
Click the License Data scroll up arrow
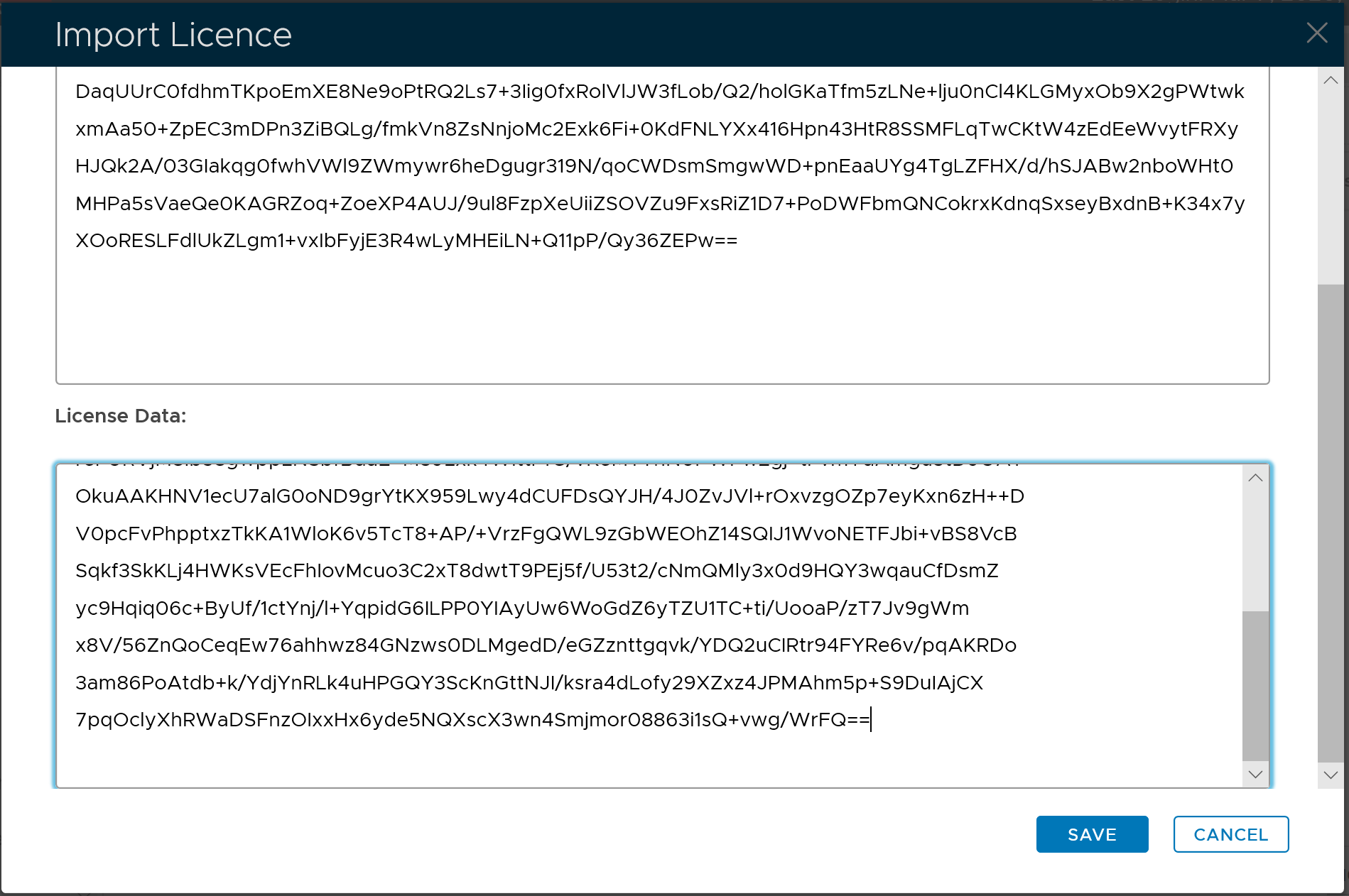tap(1255, 478)
